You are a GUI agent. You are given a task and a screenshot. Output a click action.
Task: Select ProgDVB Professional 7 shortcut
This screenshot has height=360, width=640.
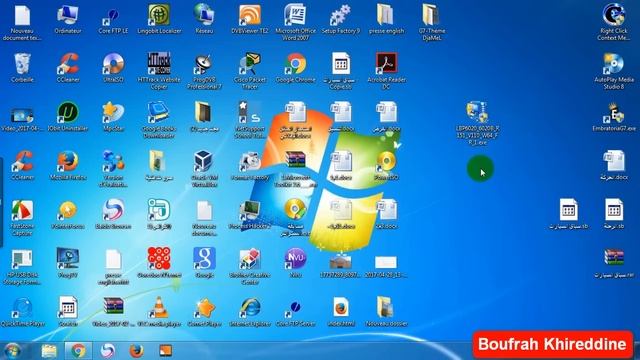click(204, 71)
